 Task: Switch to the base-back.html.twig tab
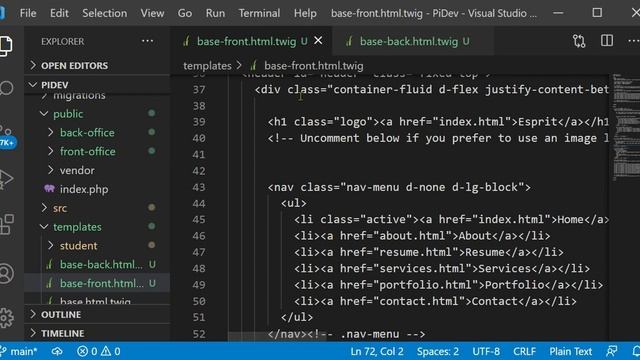(414, 41)
